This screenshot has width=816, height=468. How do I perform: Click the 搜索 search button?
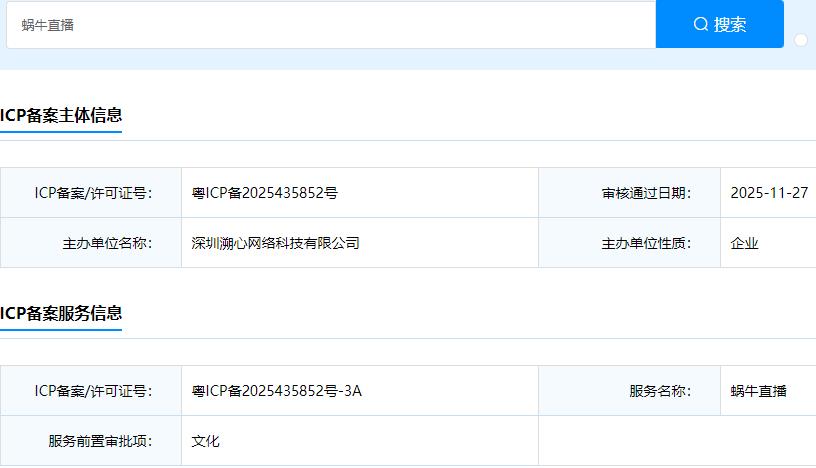point(720,25)
